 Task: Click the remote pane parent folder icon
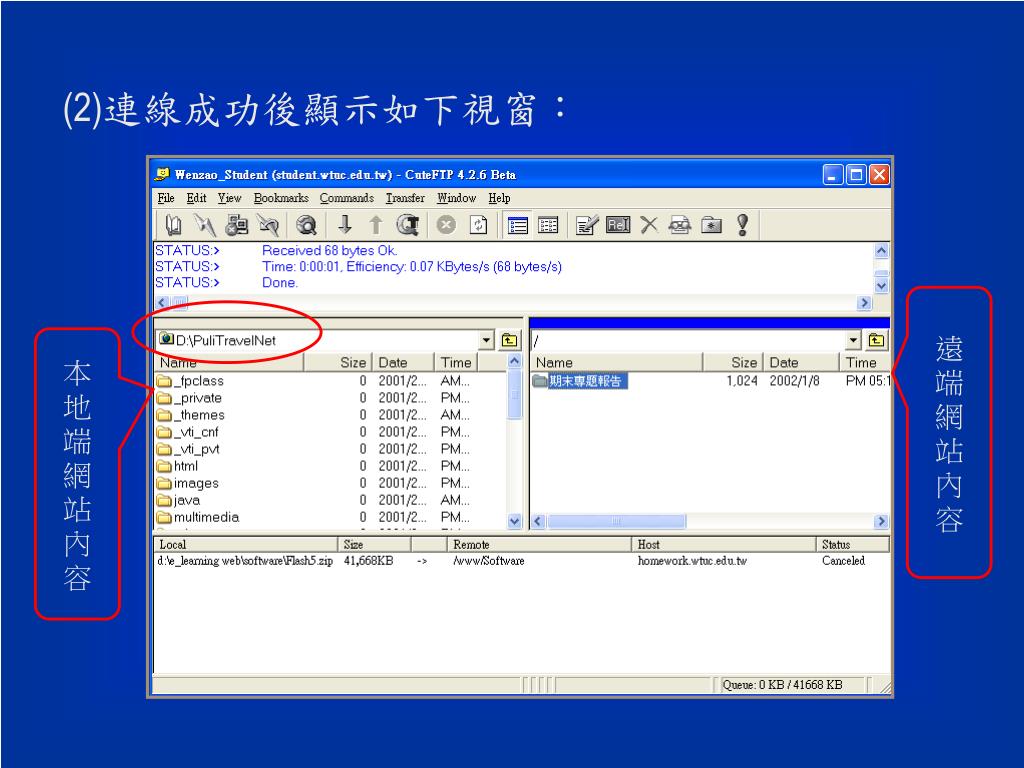[x=876, y=340]
